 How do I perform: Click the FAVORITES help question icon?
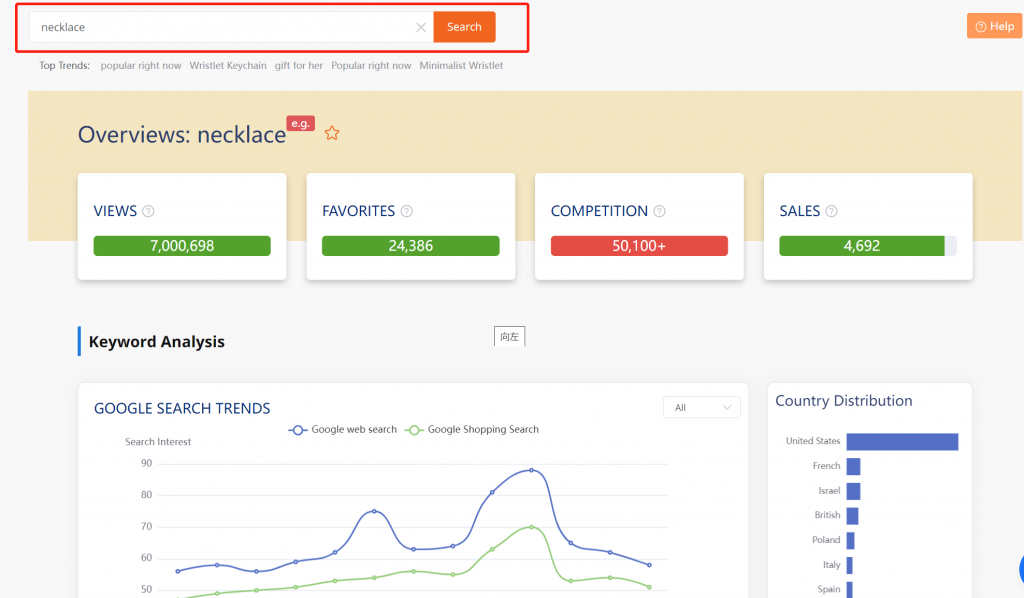pyautogui.click(x=406, y=211)
